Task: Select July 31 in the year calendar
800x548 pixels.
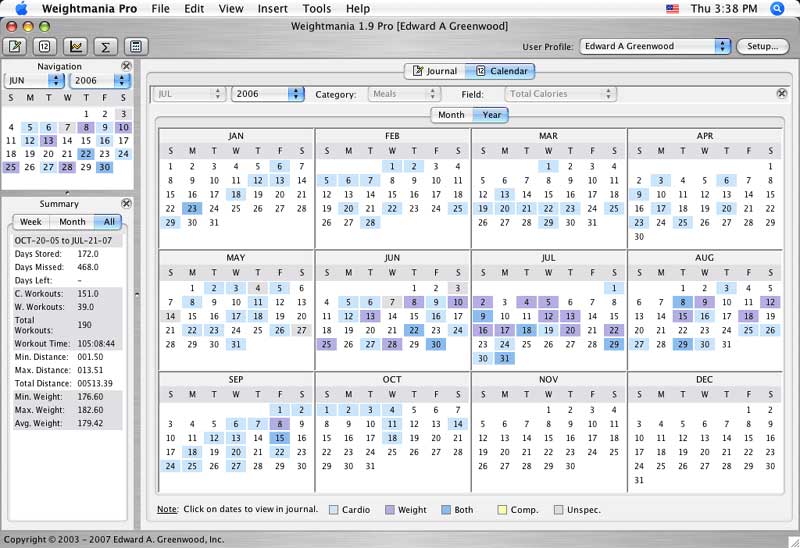Action: [x=505, y=358]
